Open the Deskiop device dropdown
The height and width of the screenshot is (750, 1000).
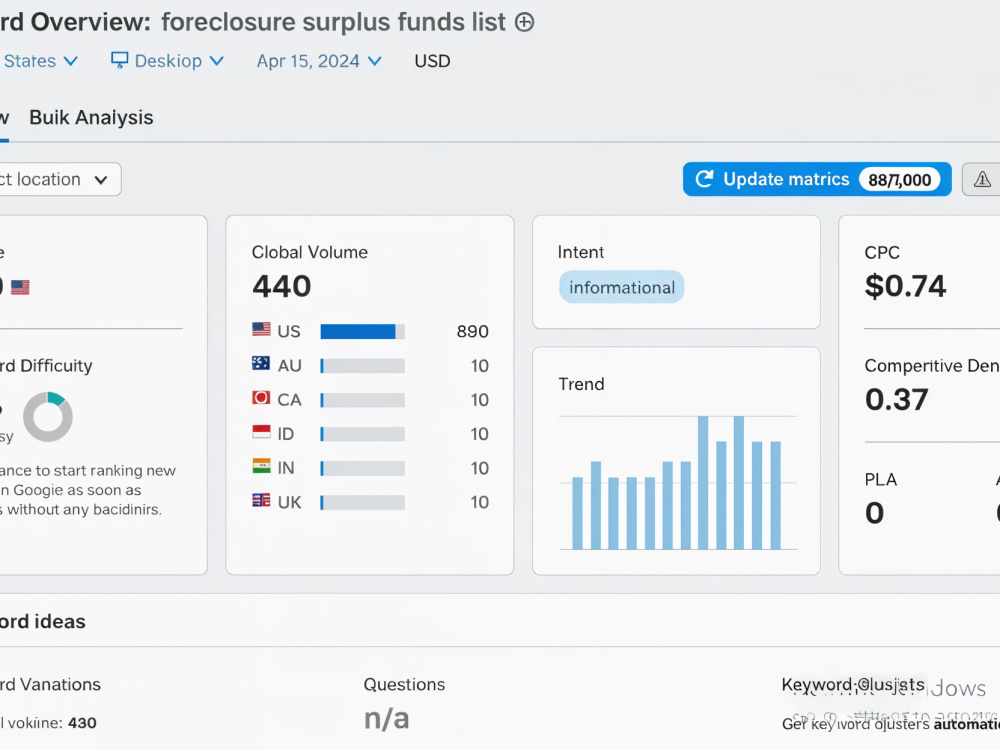click(x=168, y=61)
